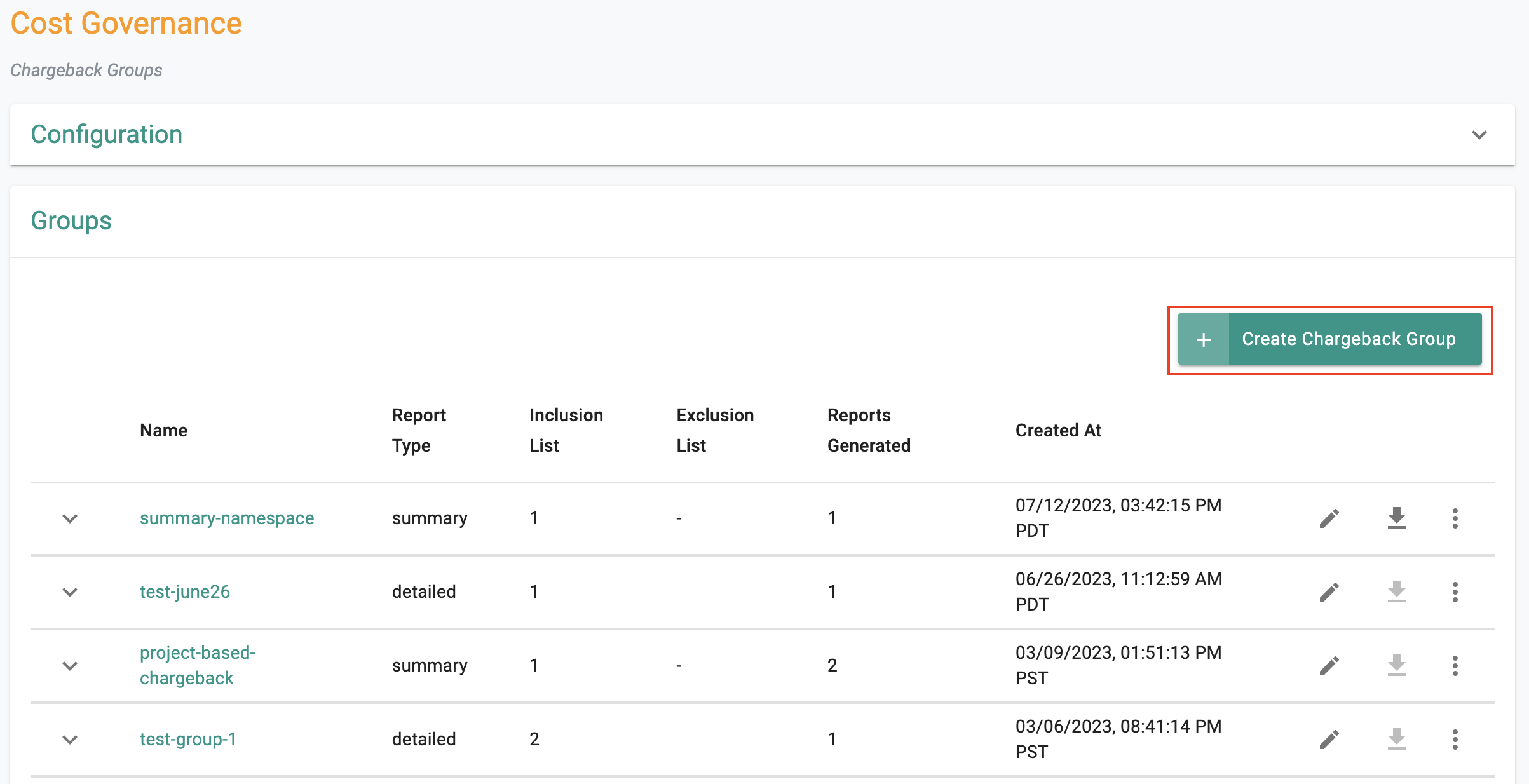Viewport: 1529px width, 784px height.
Task: Open kebab menu for project-based-chargeback row
Action: (x=1455, y=666)
